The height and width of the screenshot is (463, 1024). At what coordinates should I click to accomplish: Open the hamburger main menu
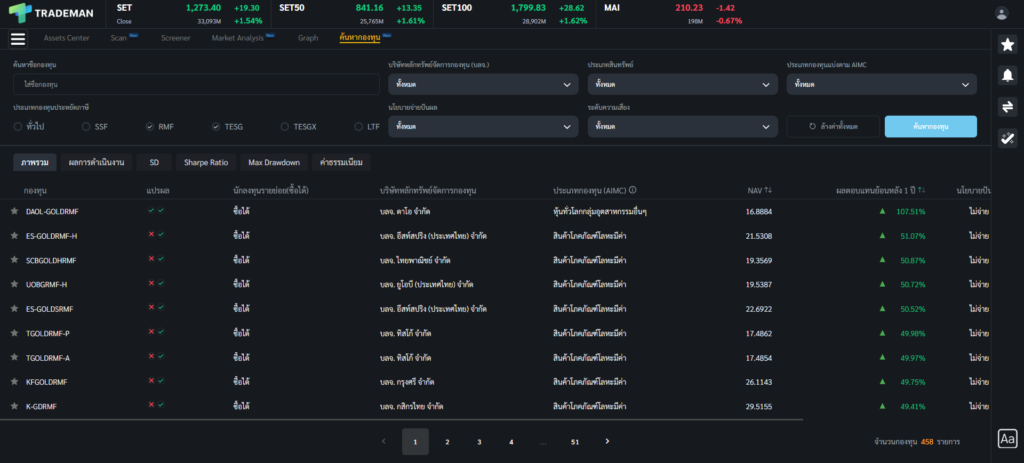coord(18,39)
